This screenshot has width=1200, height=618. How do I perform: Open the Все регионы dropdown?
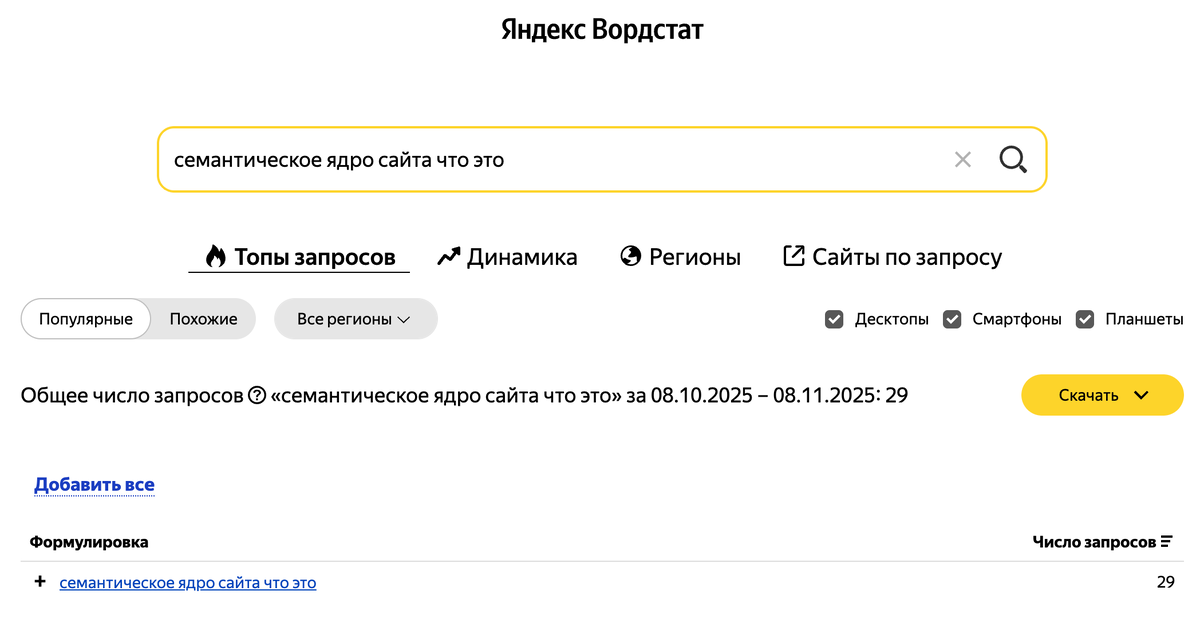[x=355, y=319]
